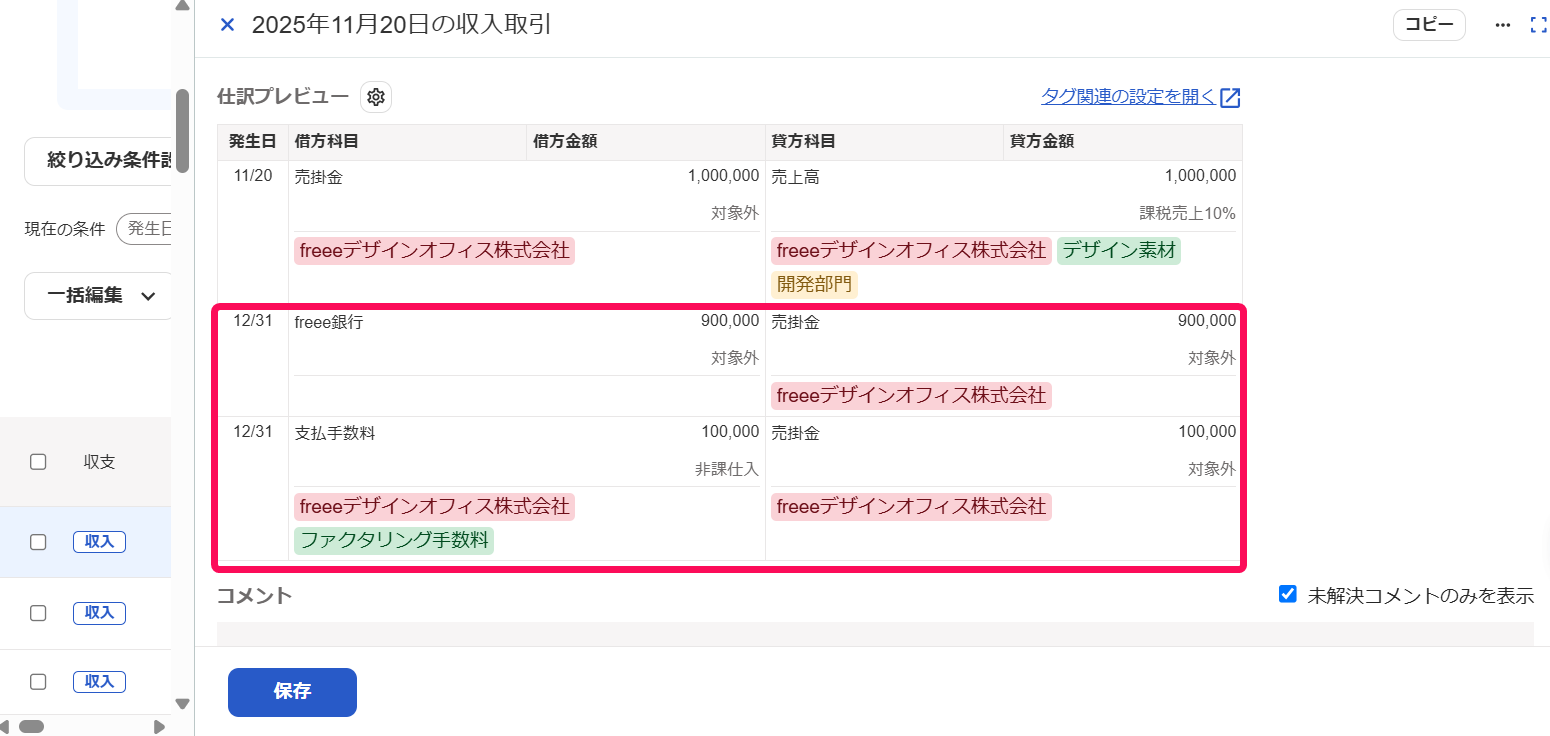This screenshot has width=1550, height=736.
Task: Click the ファクタリング手数料 tag
Action: [394, 541]
